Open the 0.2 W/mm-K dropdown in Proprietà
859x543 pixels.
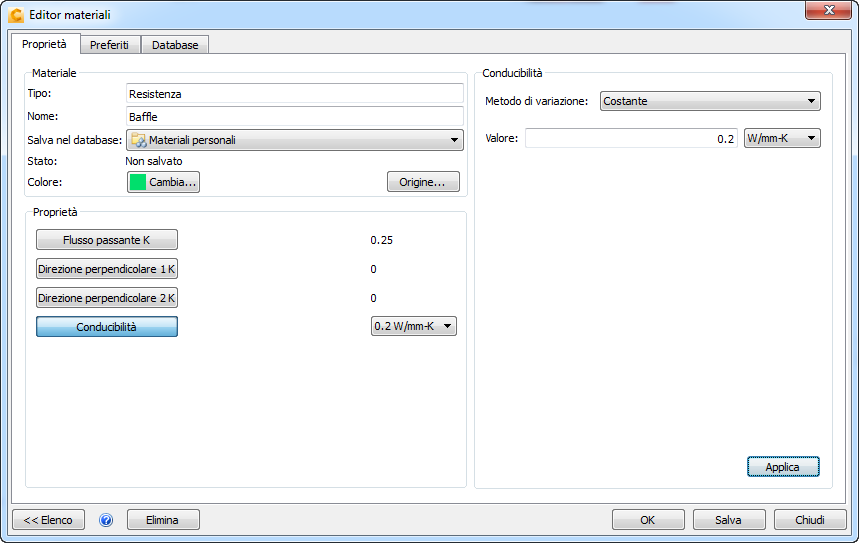(x=414, y=326)
